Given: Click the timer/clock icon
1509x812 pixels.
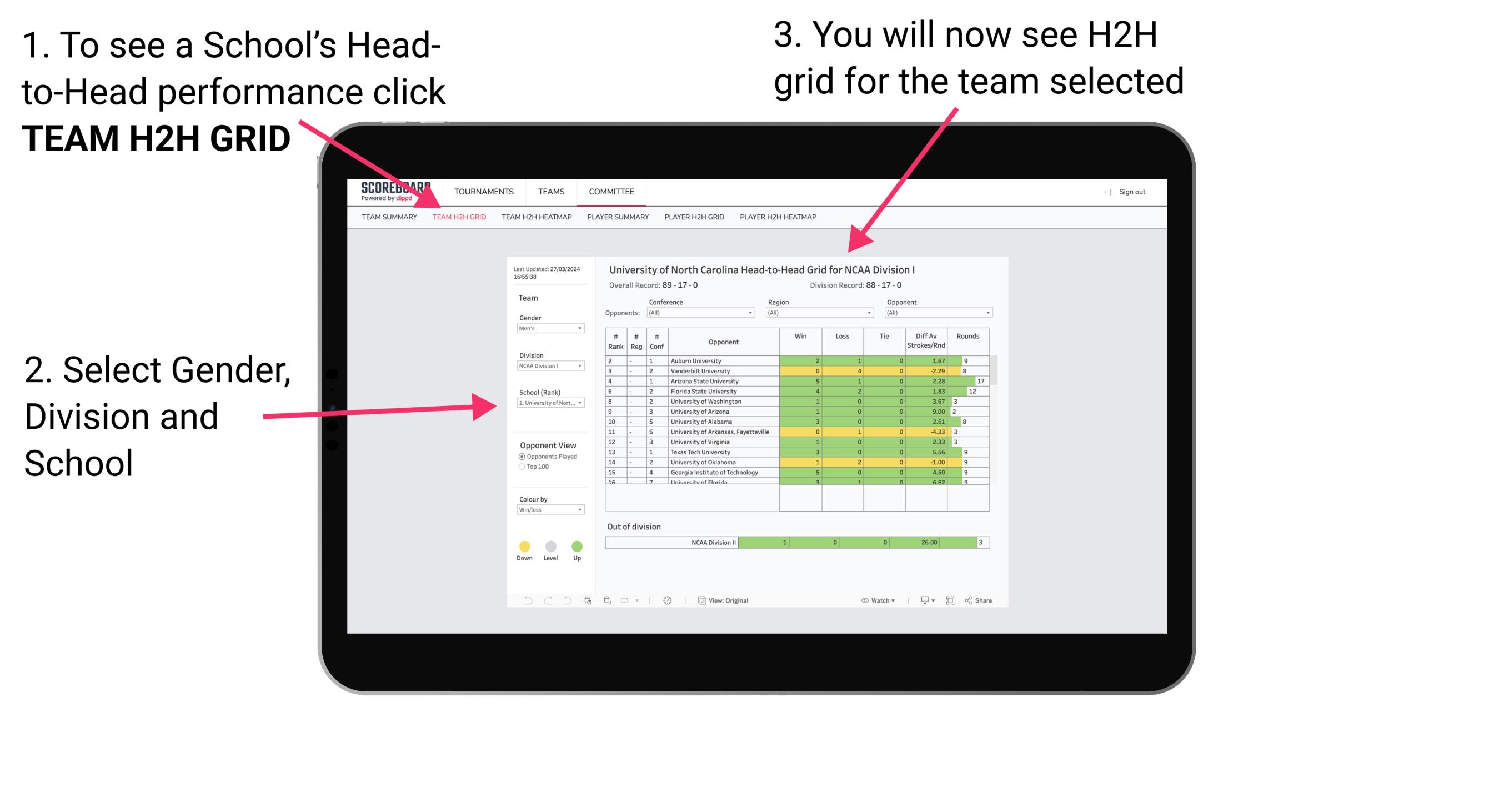Looking at the screenshot, I should (x=667, y=600).
